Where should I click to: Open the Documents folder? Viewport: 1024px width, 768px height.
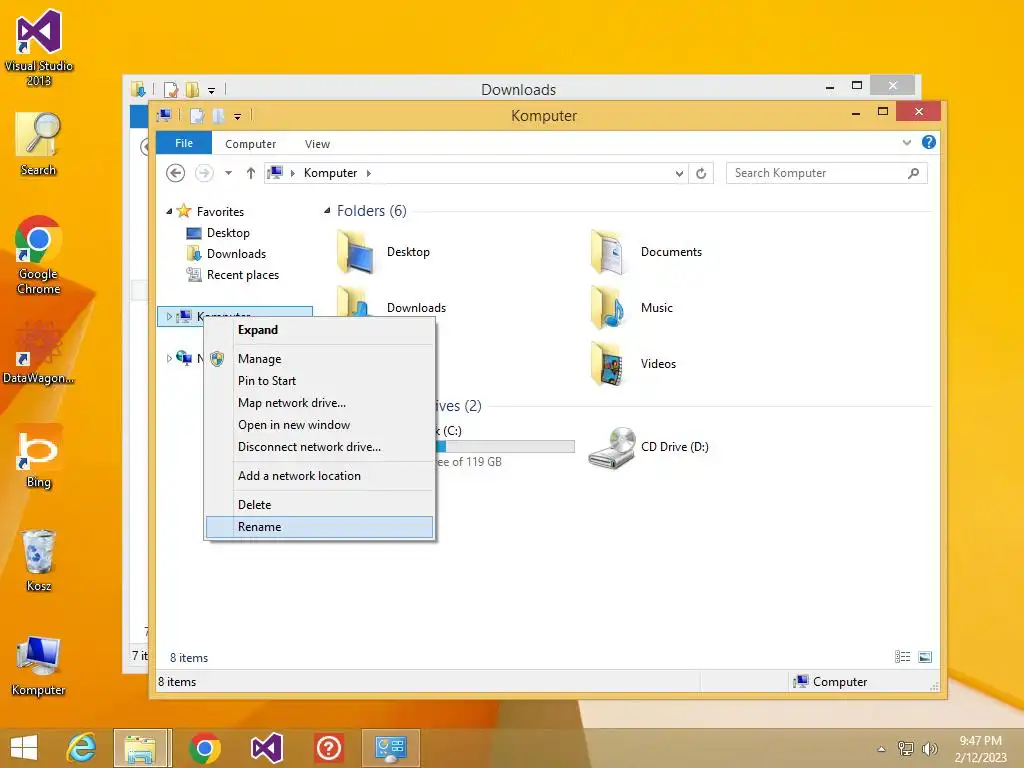click(647, 252)
